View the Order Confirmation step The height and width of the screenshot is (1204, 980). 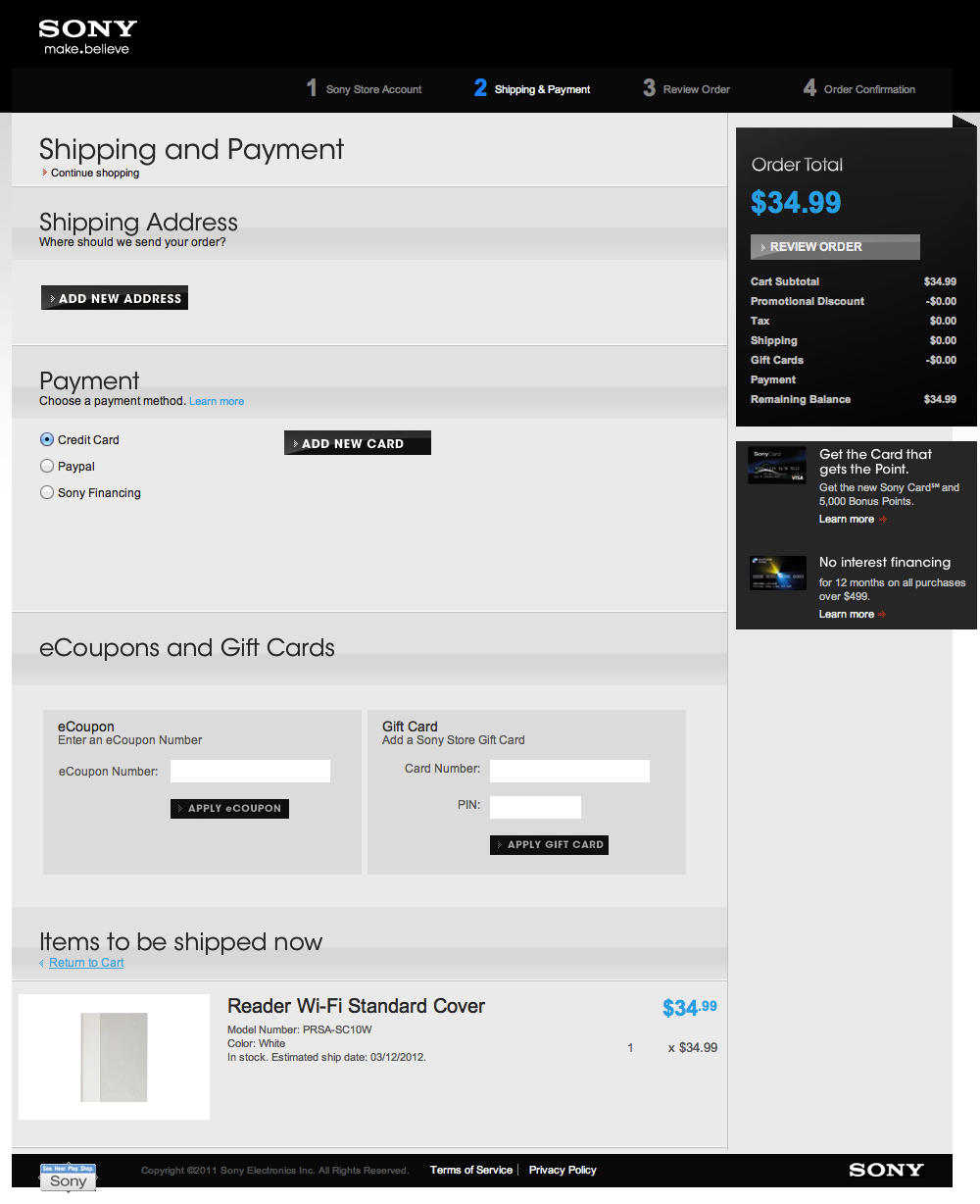pyautogui.click(x=858, y=88)
